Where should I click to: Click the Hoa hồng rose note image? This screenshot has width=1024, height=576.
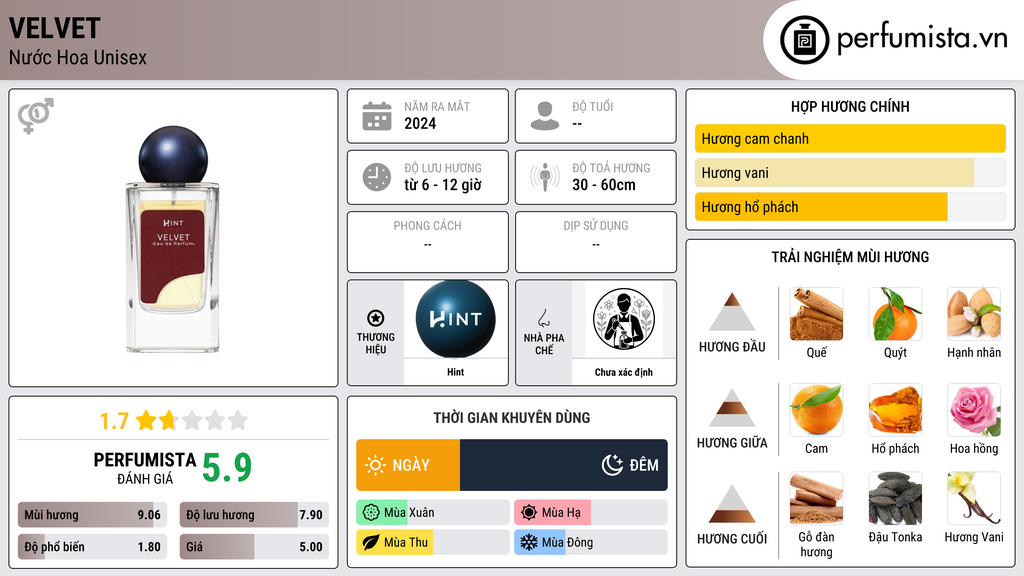coord(974,410)
